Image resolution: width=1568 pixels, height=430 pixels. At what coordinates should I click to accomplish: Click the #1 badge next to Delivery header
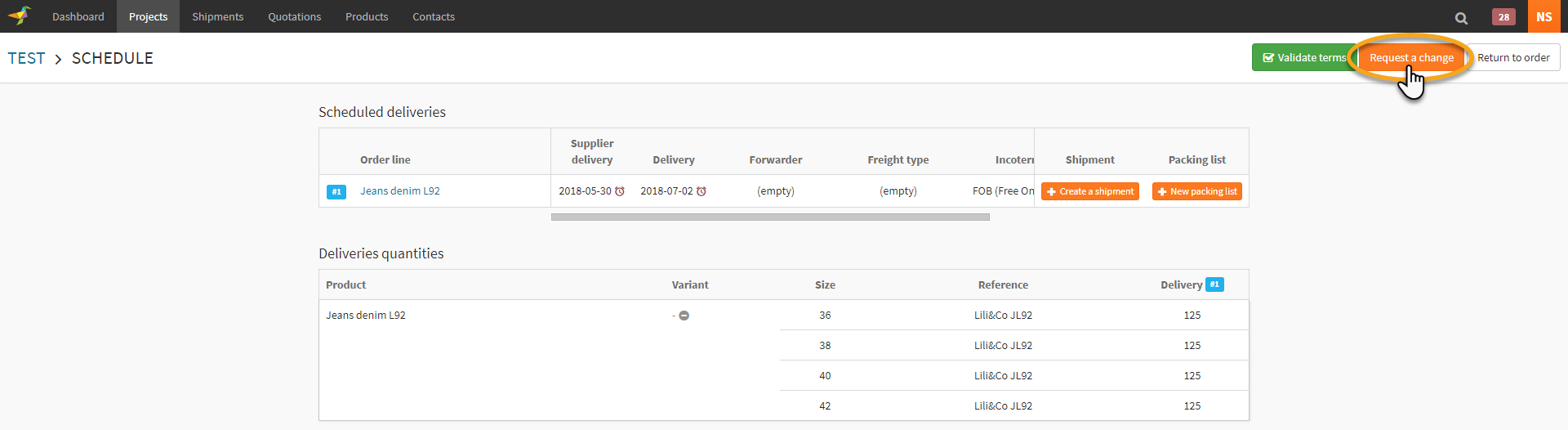(x=1214, y=284)
